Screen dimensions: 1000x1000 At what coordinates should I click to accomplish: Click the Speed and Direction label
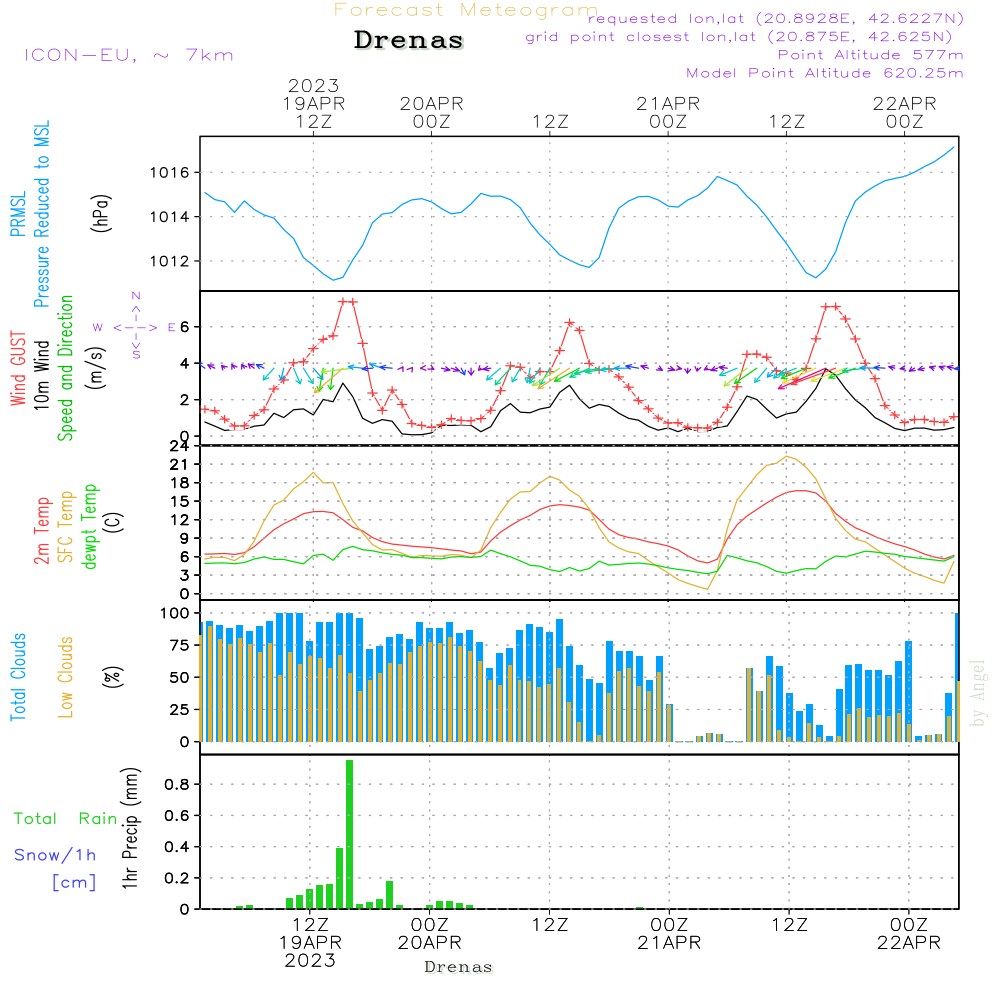66,368
